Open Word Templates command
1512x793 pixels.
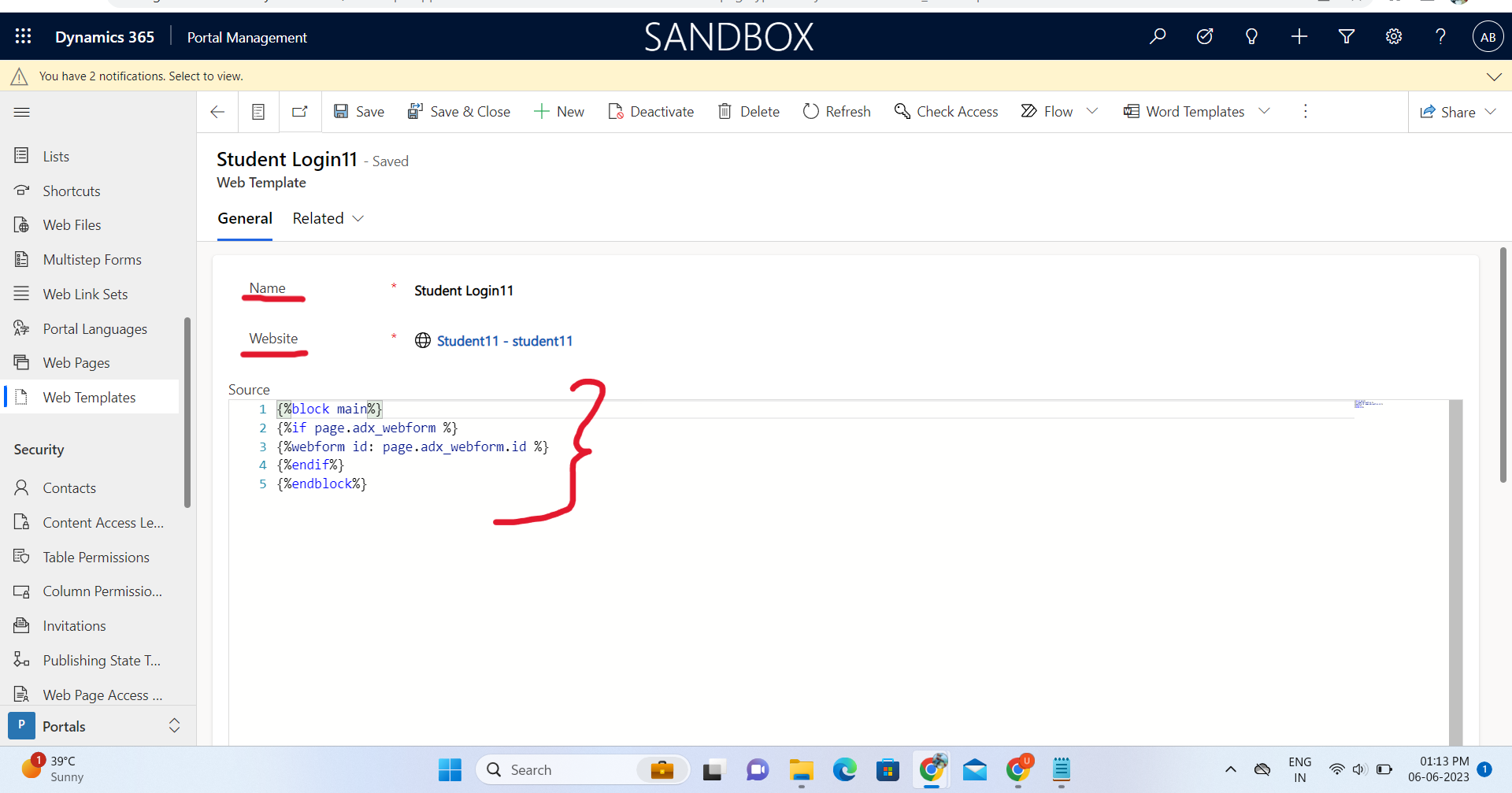tap(1184, 112)
